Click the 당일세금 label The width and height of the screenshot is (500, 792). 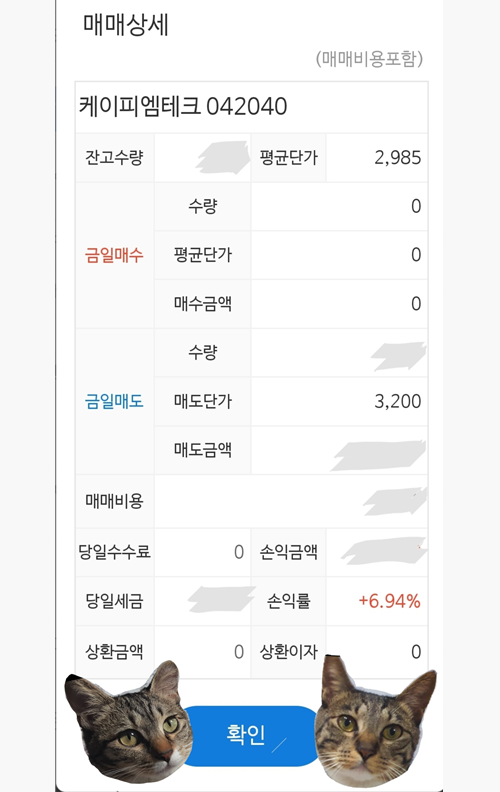click(115, 601)
